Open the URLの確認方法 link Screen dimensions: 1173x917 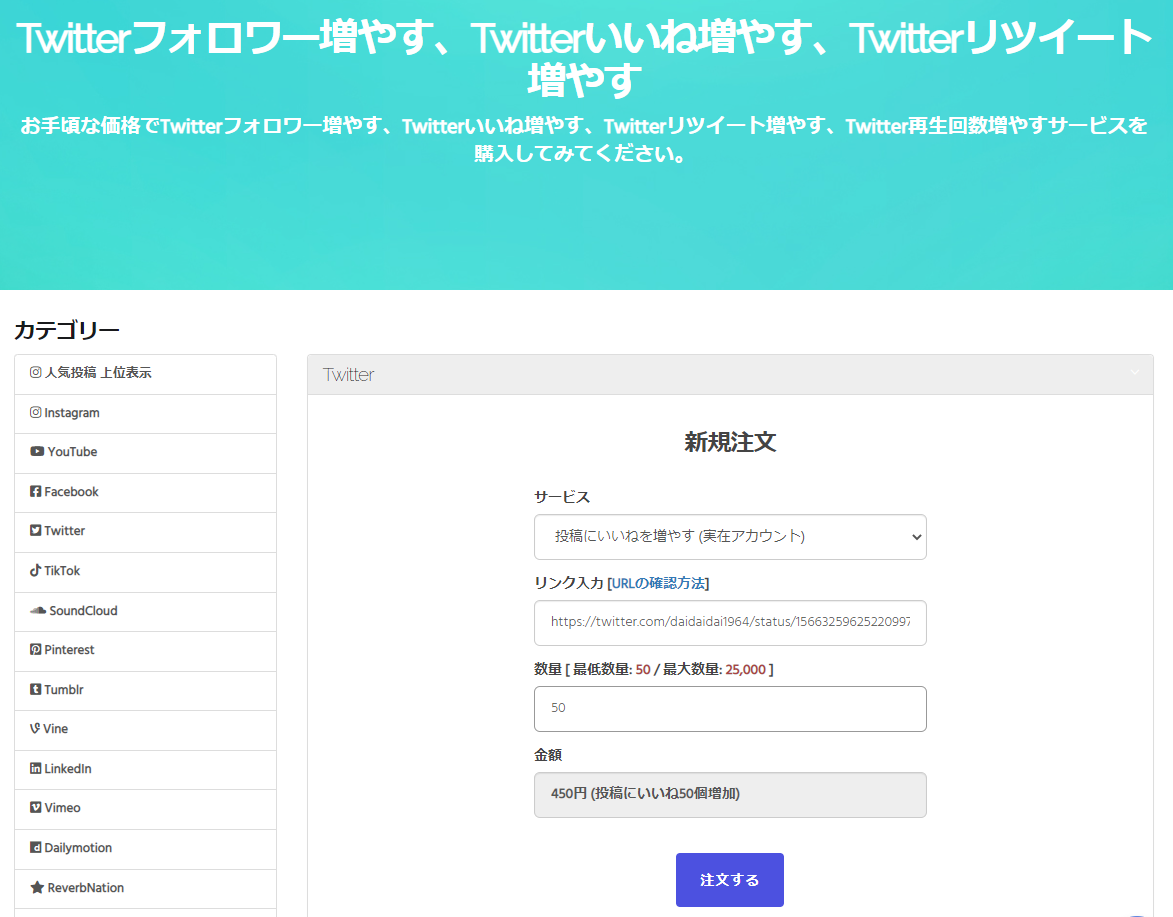pos(658,583)
